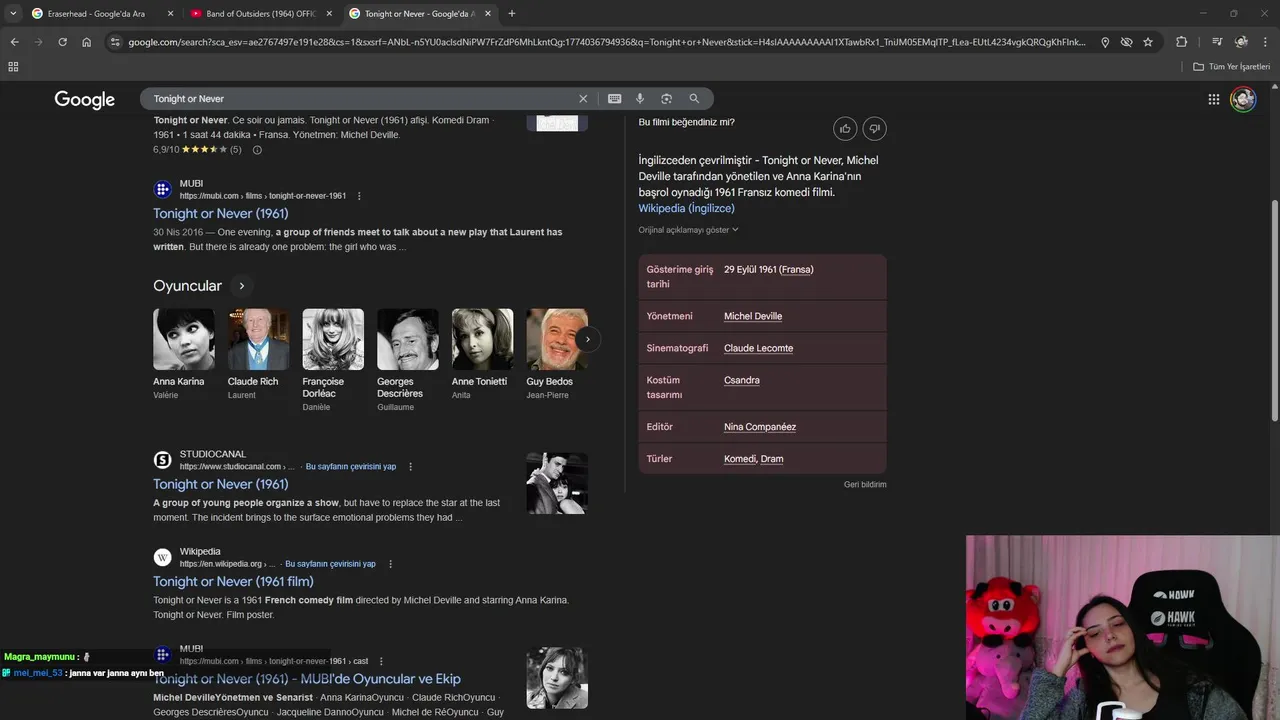
Task: Open MUBI'de Oyuncular ve Ekip result
Action: [307, 679]
